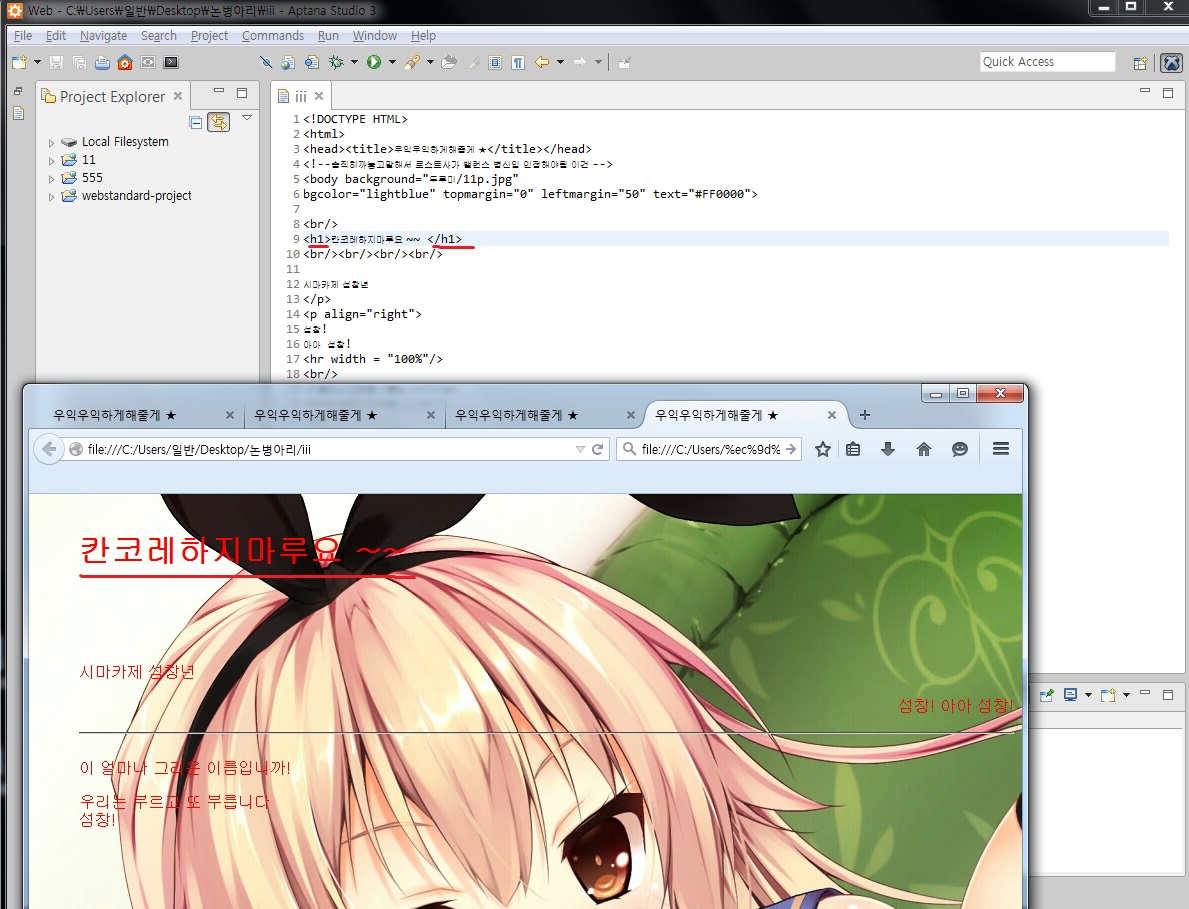The image size is (1189, 909).
Task: Click the open folder toolbar icon
Action: click(449, 62)
